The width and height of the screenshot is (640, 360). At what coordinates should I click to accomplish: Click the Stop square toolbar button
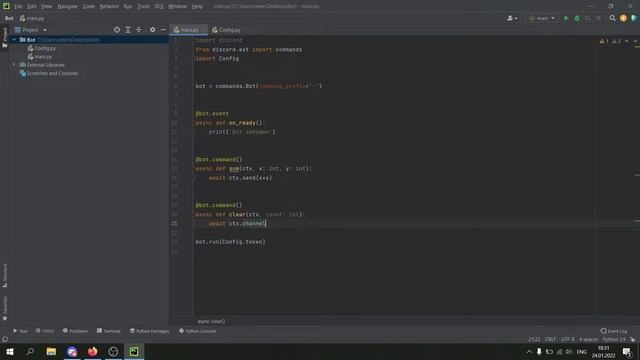pyautogui.click(x=599, y=18)
